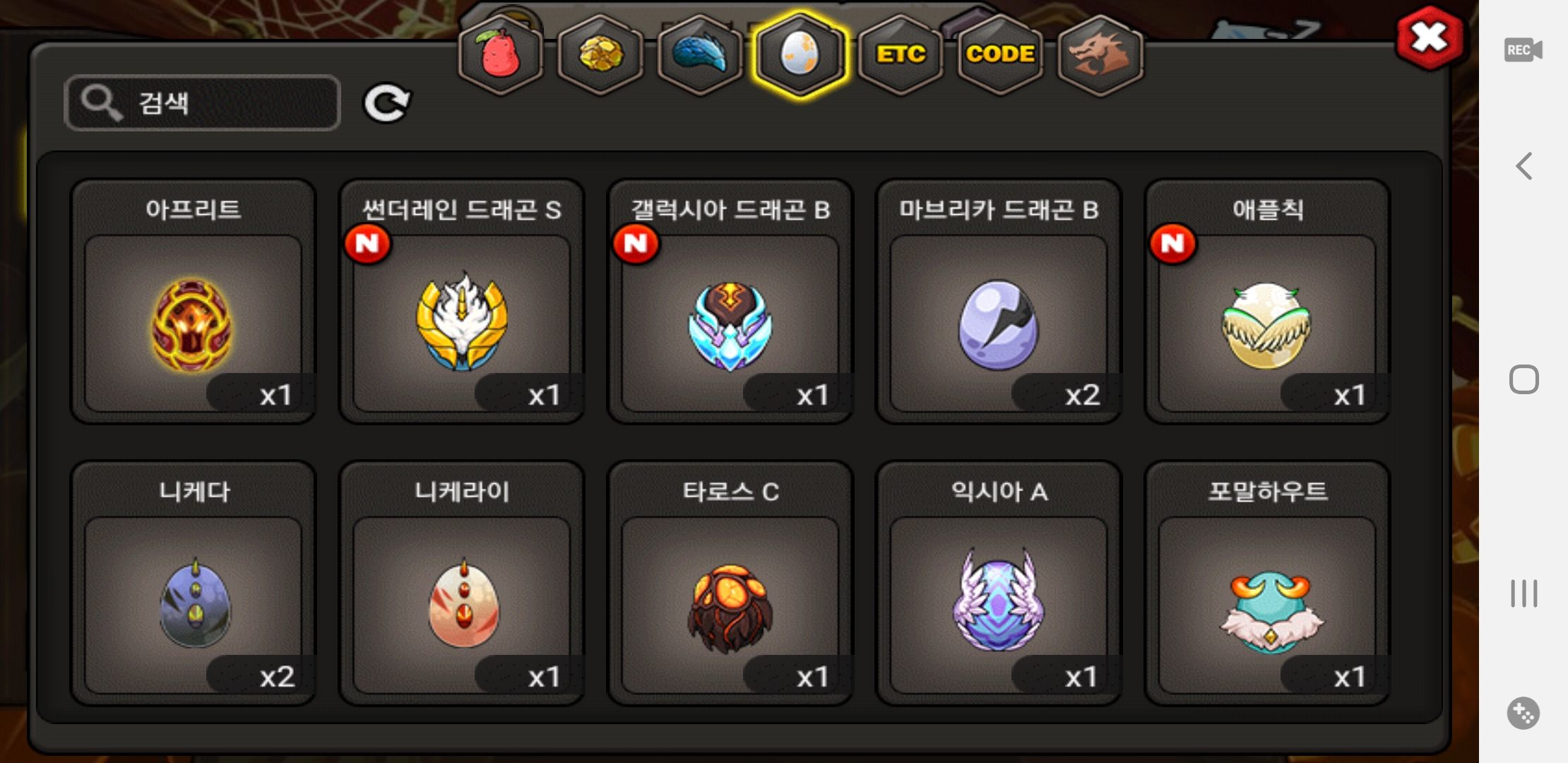Pick the 마브리카 드래곤 B egg

pos(998,302)
